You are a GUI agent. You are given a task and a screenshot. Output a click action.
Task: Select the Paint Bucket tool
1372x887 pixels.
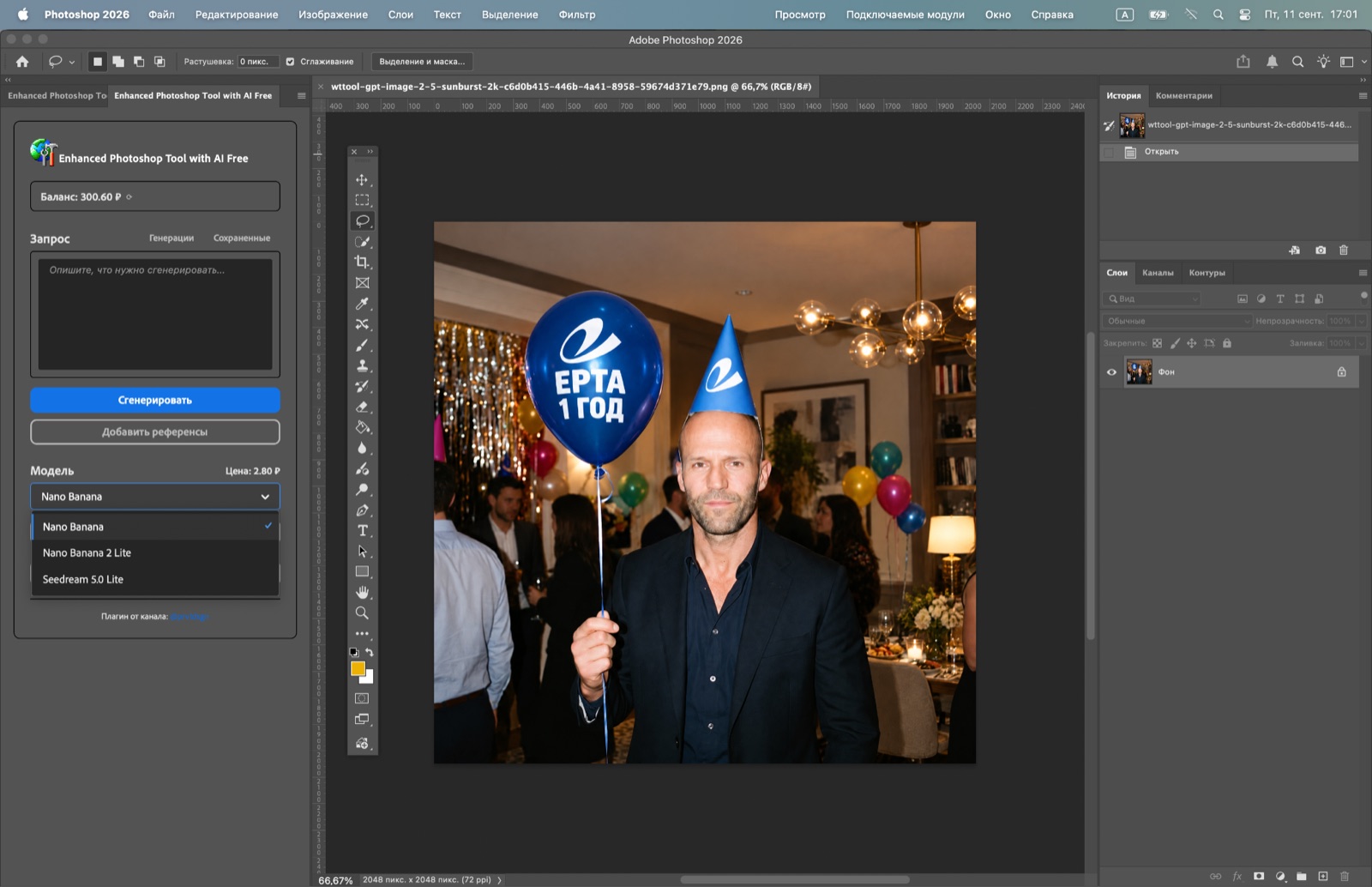click(362, 427)
